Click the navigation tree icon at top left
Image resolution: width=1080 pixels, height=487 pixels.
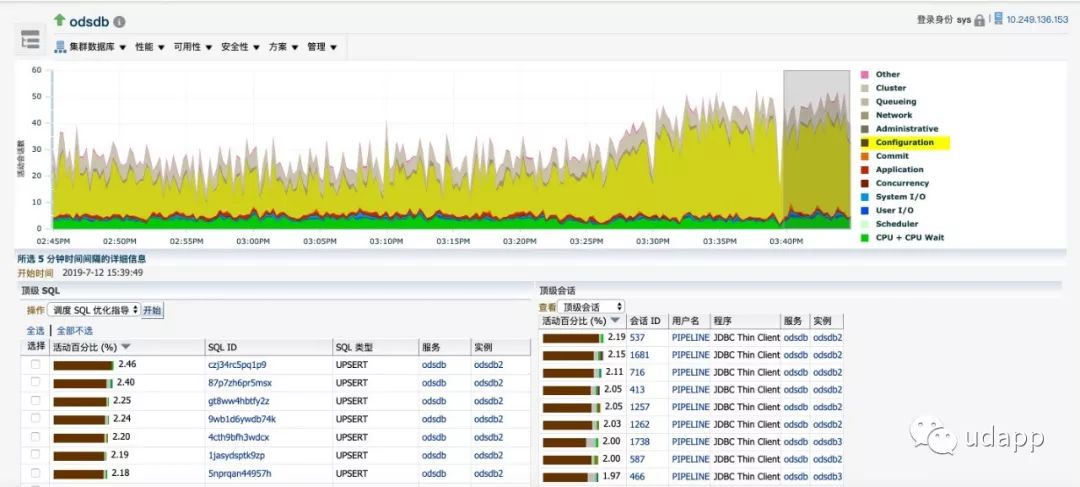(x=30, y=40)
